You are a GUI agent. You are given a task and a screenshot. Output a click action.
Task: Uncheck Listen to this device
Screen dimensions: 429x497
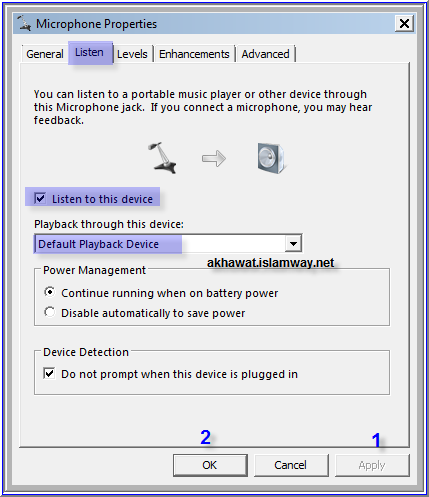pyautogui.click(x=40, y=199)
